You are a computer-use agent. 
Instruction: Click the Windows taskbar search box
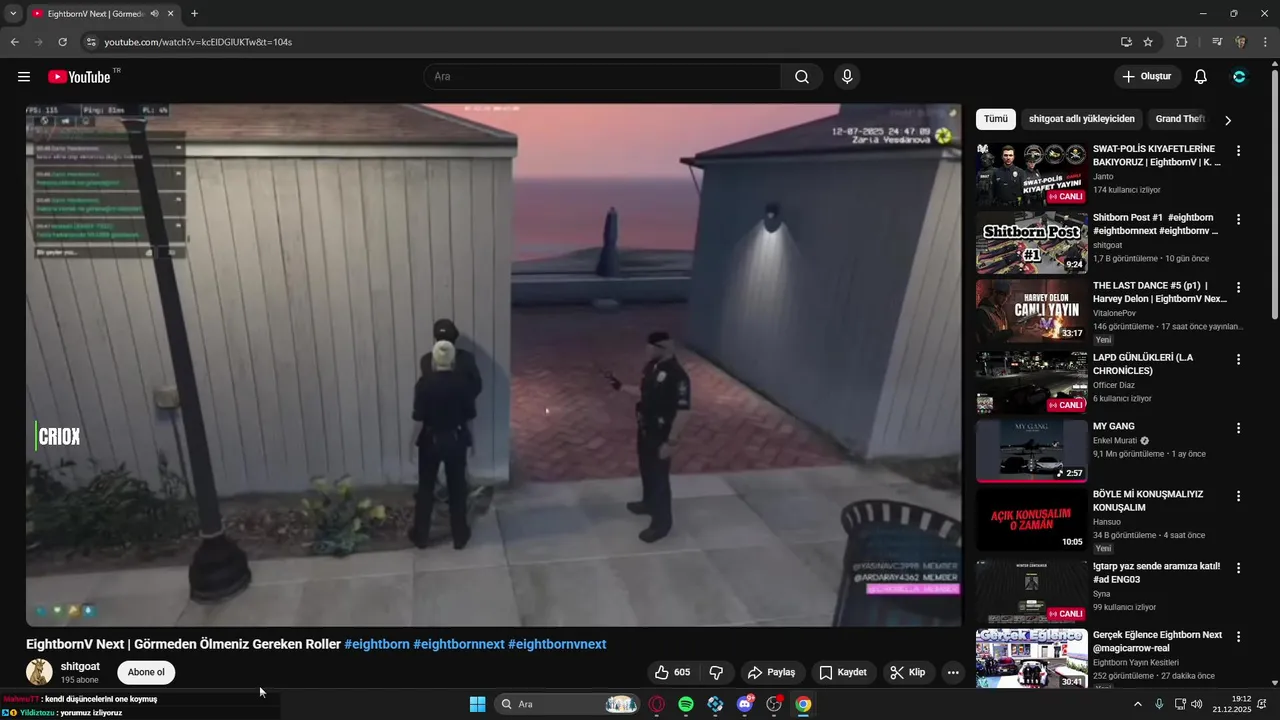567,704
